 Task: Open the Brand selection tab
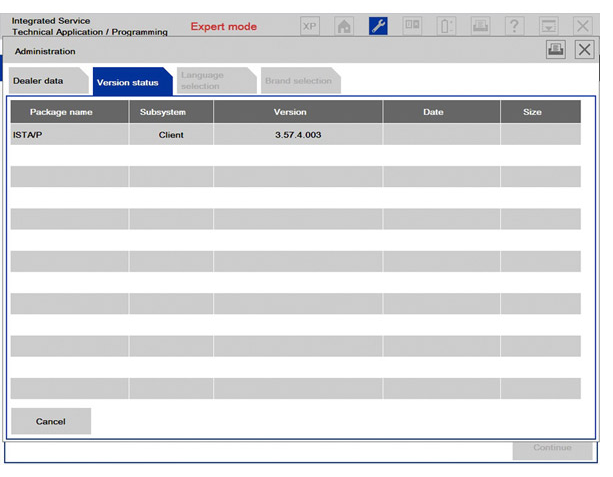coord(298,81)
